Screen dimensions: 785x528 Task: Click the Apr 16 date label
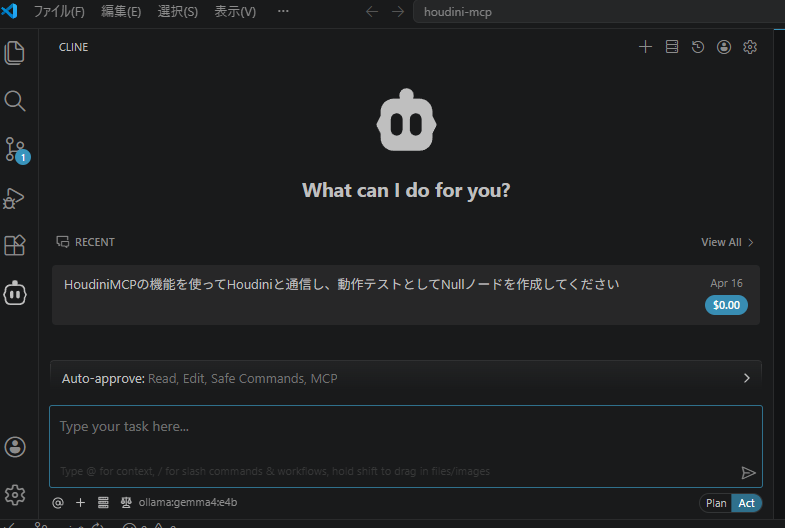(726, 283)
